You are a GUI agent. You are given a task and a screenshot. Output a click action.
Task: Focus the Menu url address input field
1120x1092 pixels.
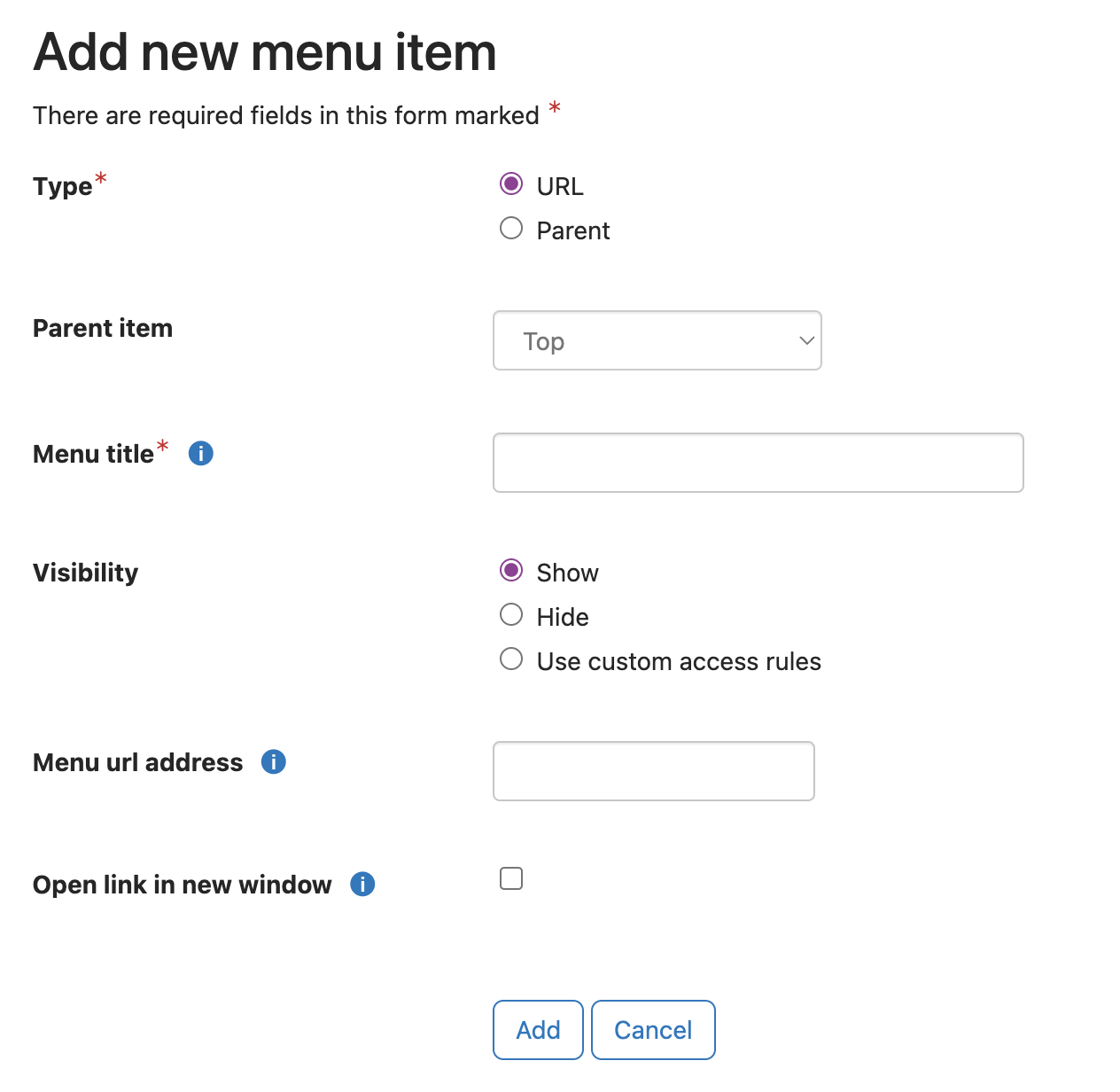[x=654, y=771]
